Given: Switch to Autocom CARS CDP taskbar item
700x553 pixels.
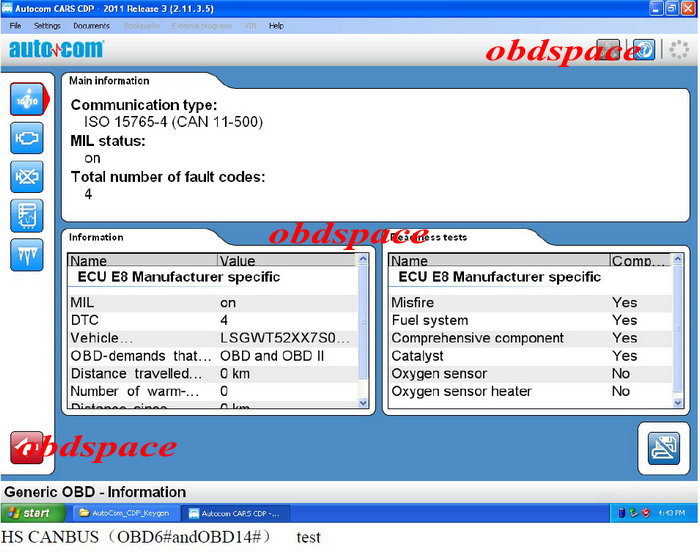Looking at the screenshot, I should 236,513.
